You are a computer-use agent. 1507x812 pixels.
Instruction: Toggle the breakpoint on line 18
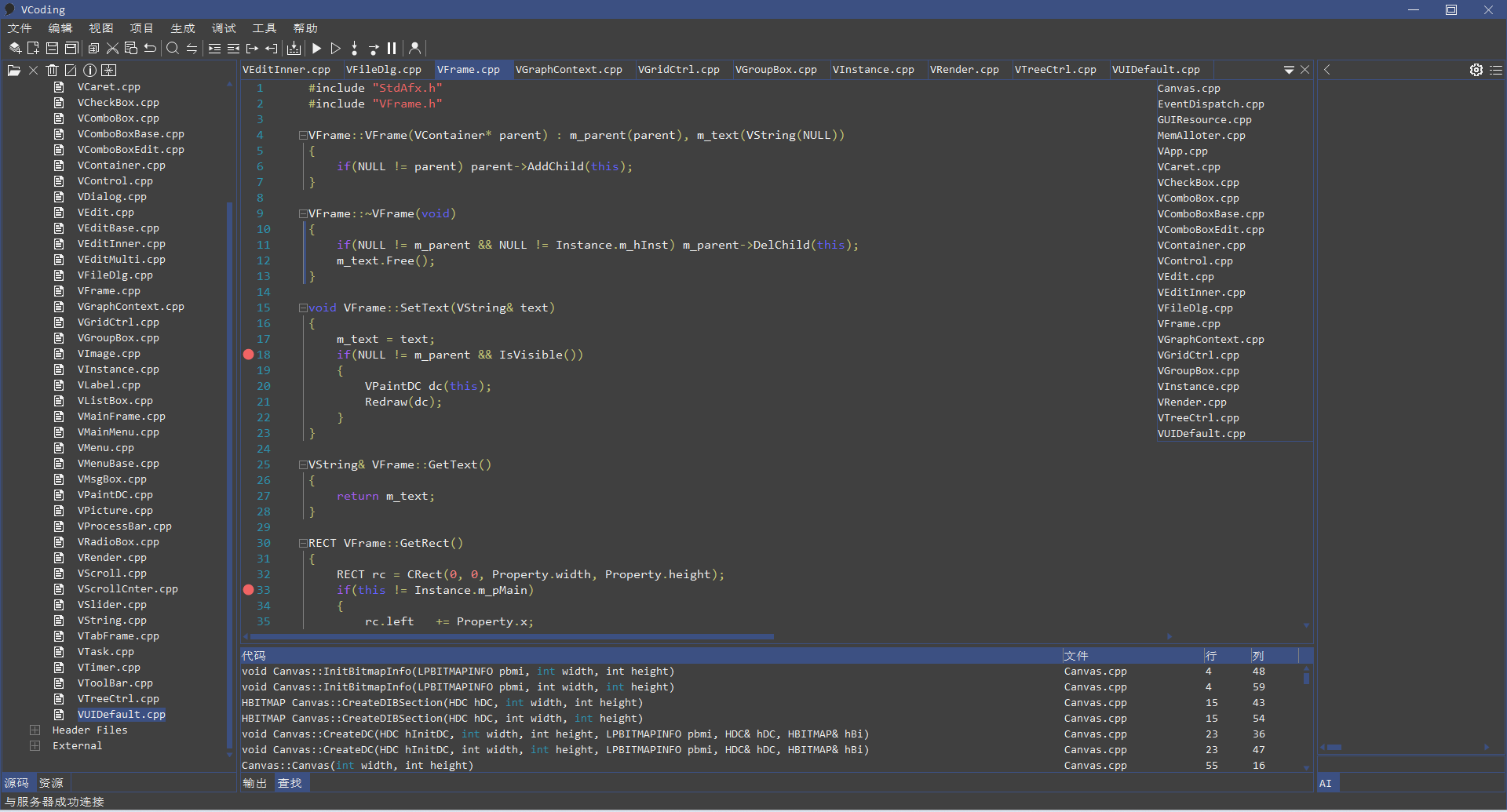(249, 355)
